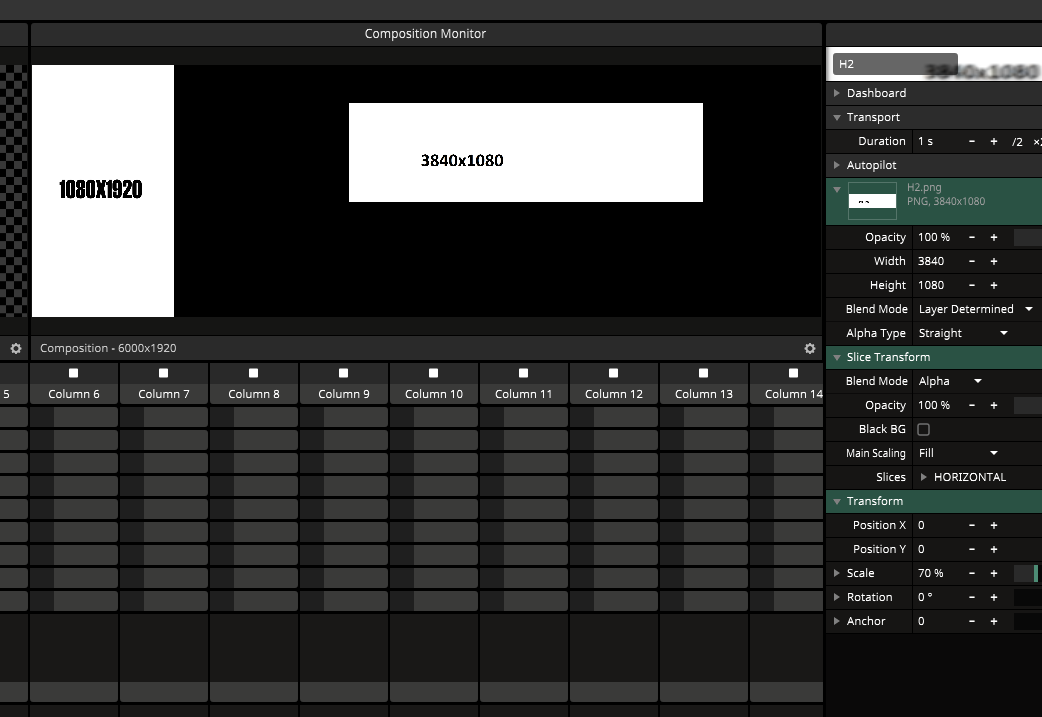Decrease Position X with the minus icon
The height and width of the screenshot is (717, 1042).
click(x=971, y=525)
